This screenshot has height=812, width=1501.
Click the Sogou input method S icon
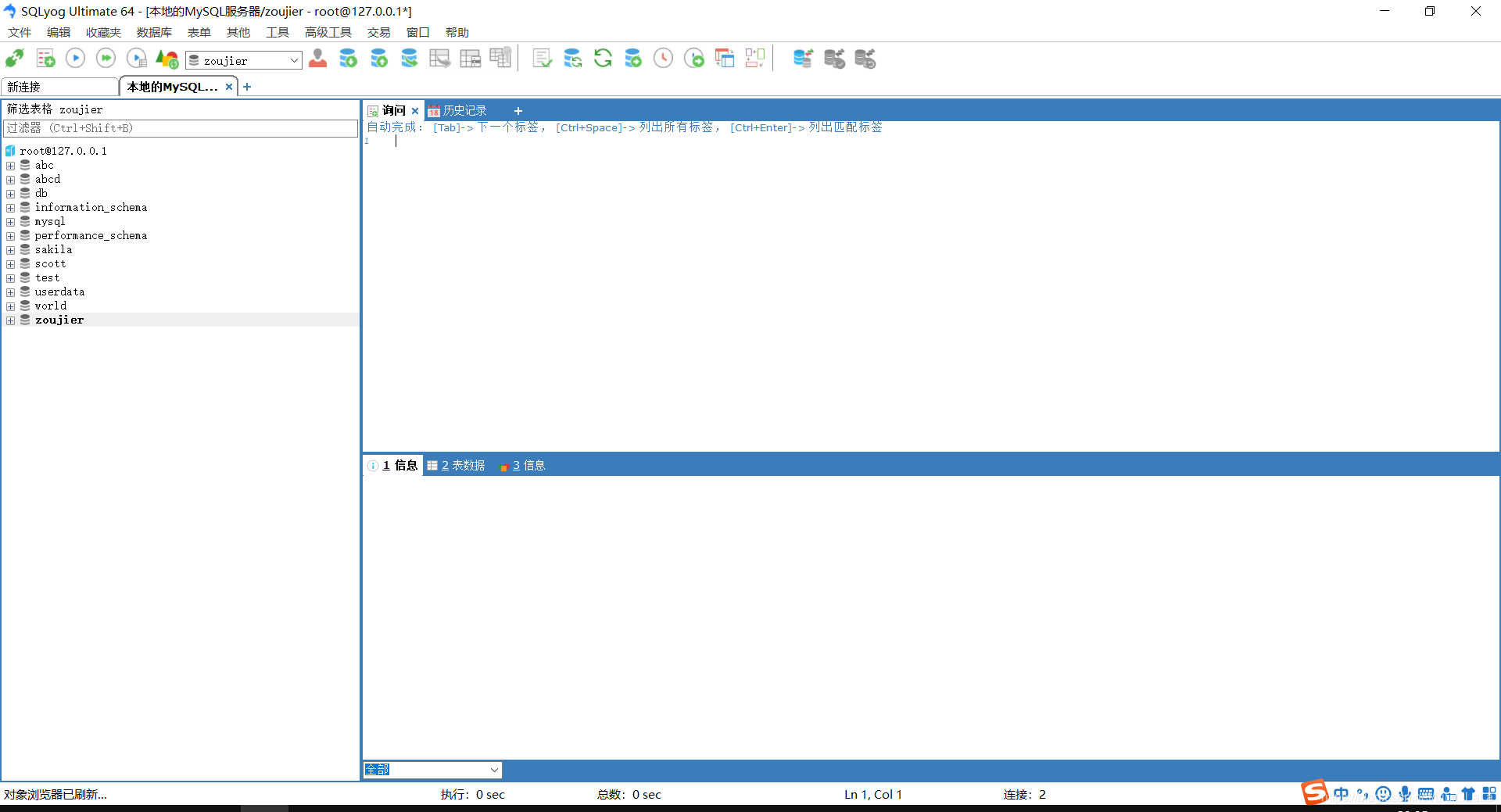click(x=1315, y=792)
